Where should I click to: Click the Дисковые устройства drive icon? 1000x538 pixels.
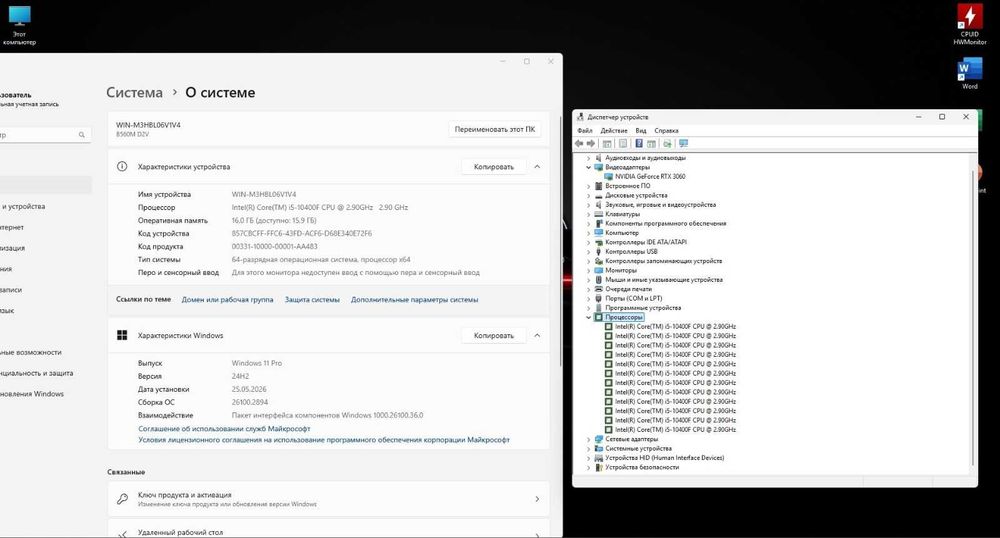coord(598,195)
